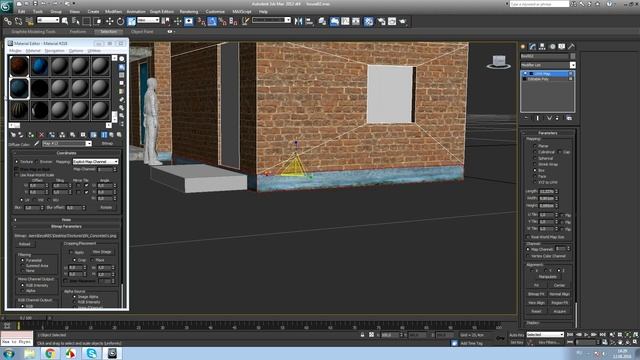Click the teapot Render Production icon
The image size is (640, 360).
click(403, 21)
